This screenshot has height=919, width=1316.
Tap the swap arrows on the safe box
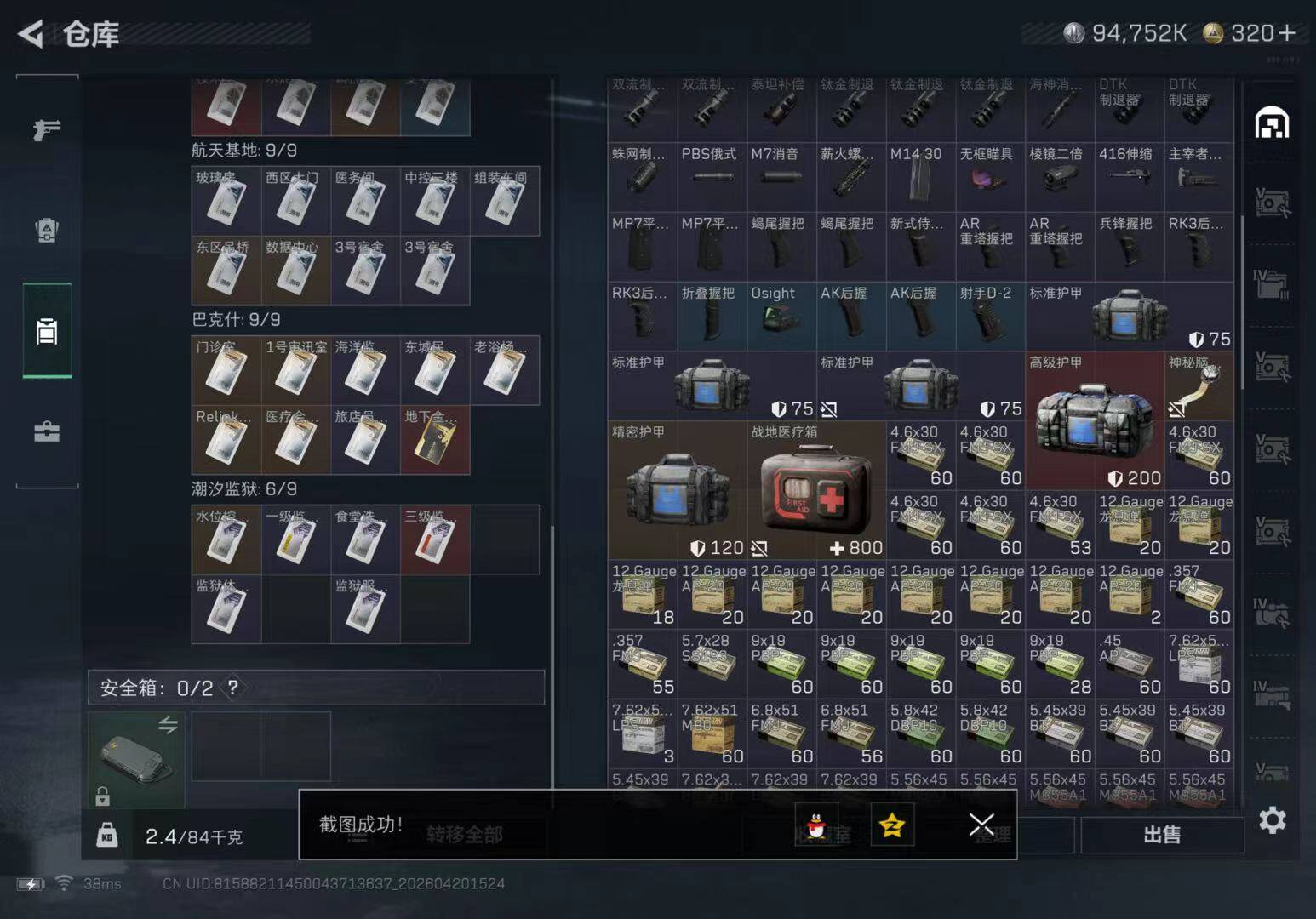[168, 725]
